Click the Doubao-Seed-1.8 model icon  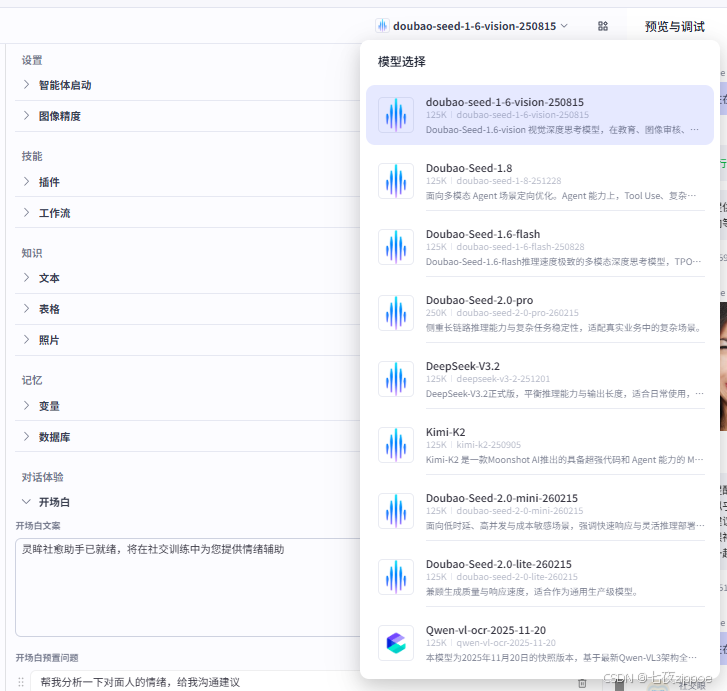[395, 181]
